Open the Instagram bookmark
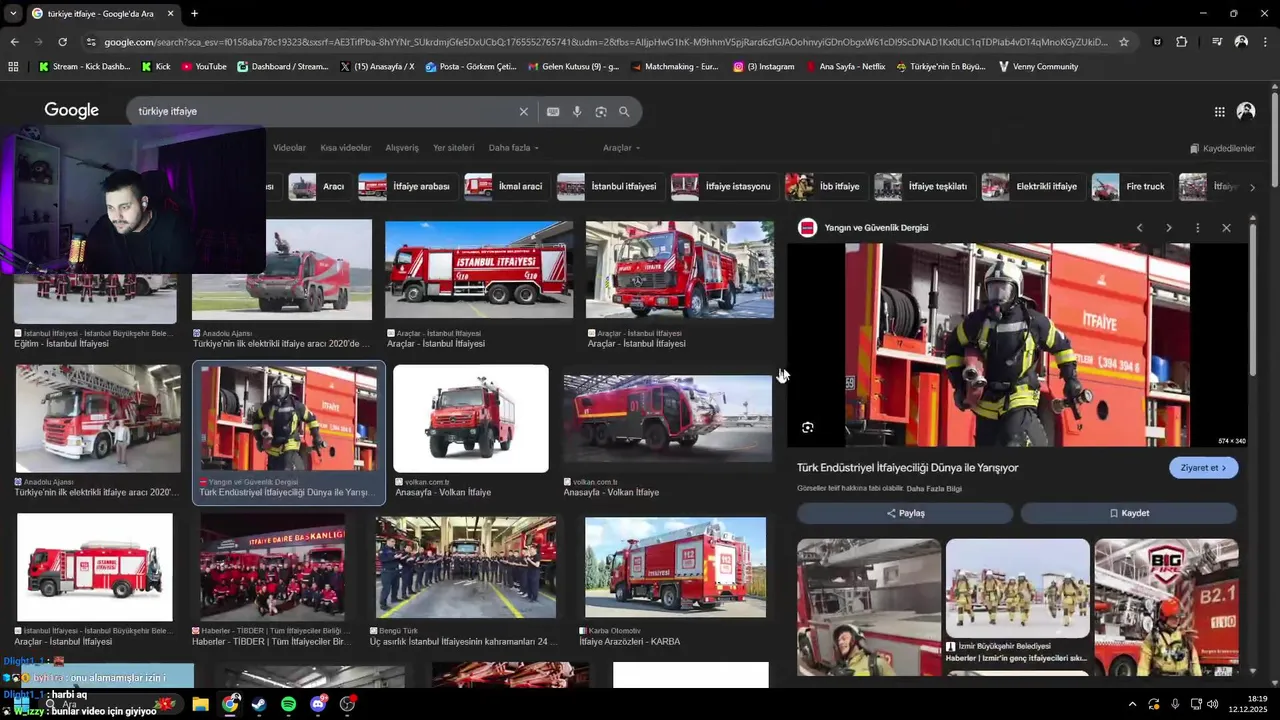Screen dimensions: 1280x720 pyautogui.click(x=764, y=67)
